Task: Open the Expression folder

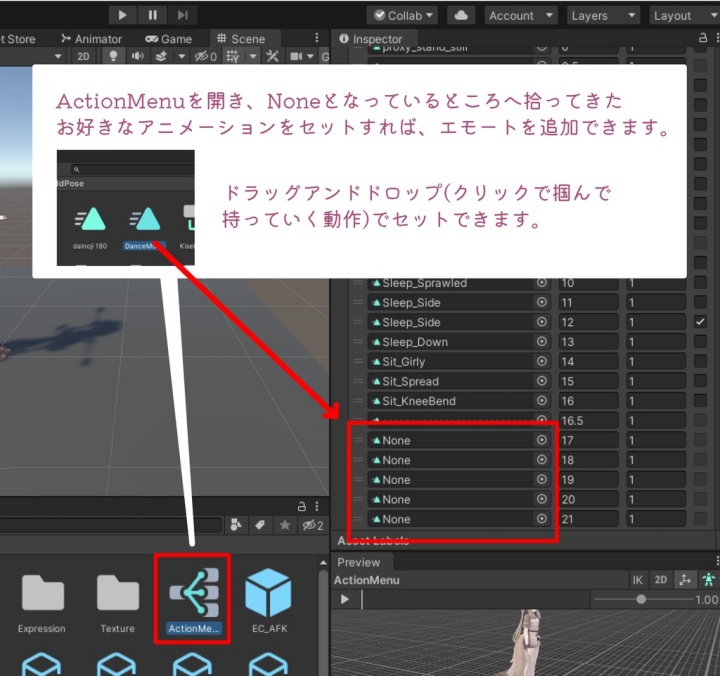Action: tap(42, 604)
